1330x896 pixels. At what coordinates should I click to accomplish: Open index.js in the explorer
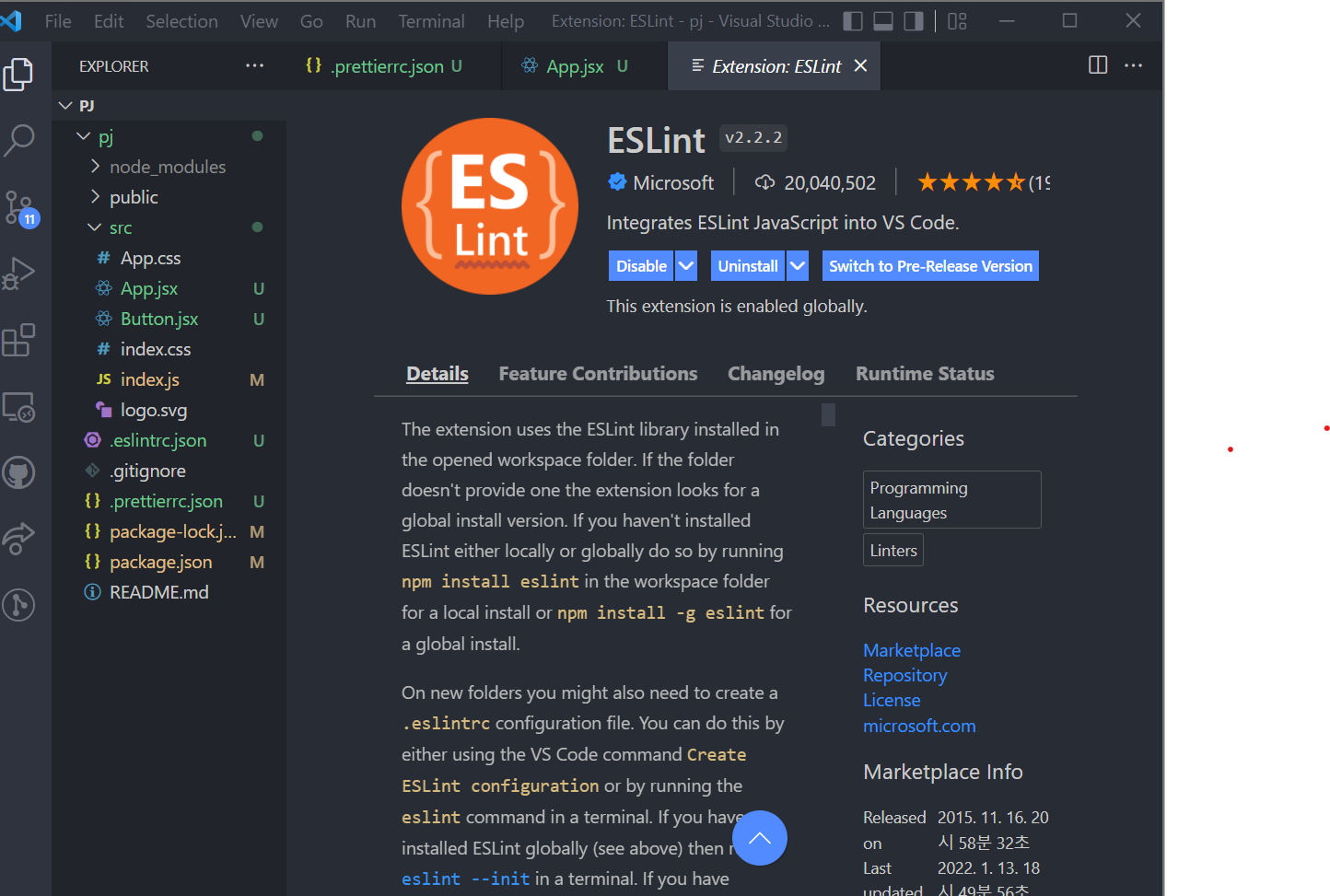[169, 379]
